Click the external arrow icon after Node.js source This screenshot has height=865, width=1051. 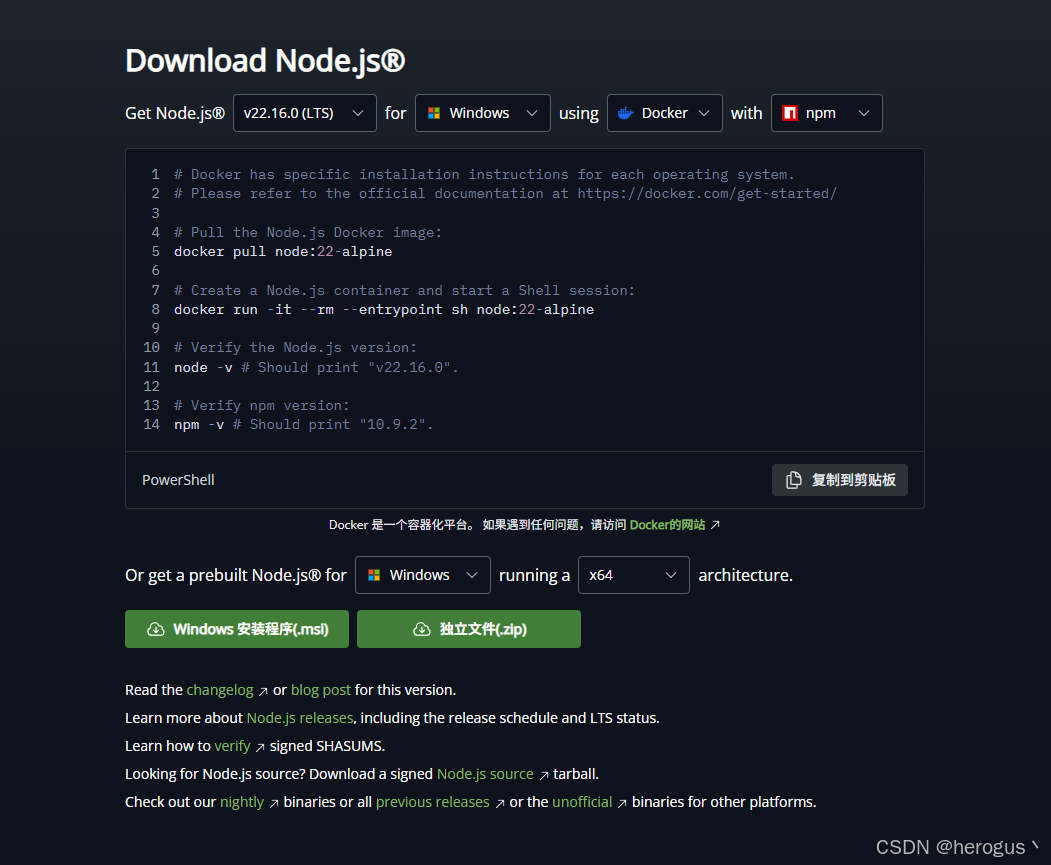(544, 775)
